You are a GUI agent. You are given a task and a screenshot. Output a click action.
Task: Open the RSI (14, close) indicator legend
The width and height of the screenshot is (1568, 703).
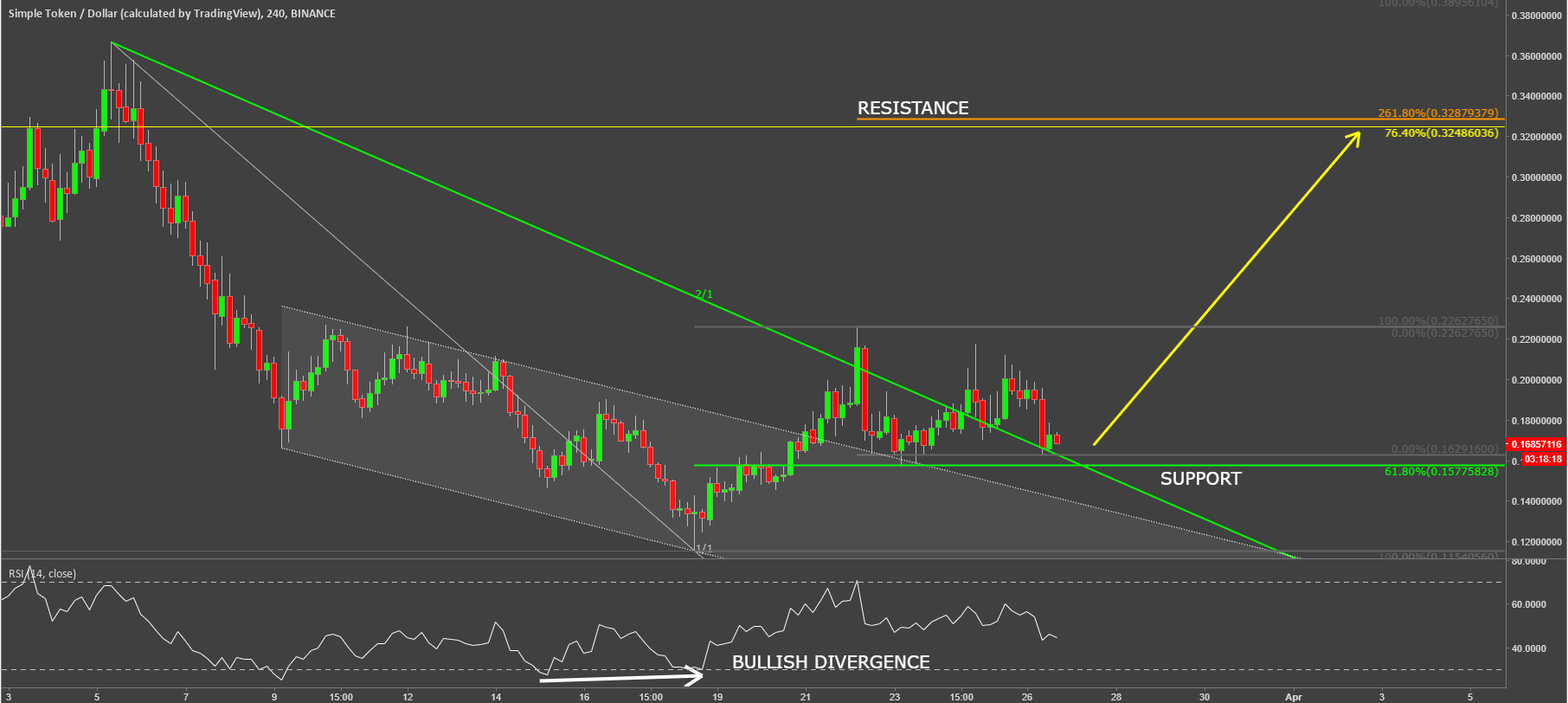click(x=42, y=574)
